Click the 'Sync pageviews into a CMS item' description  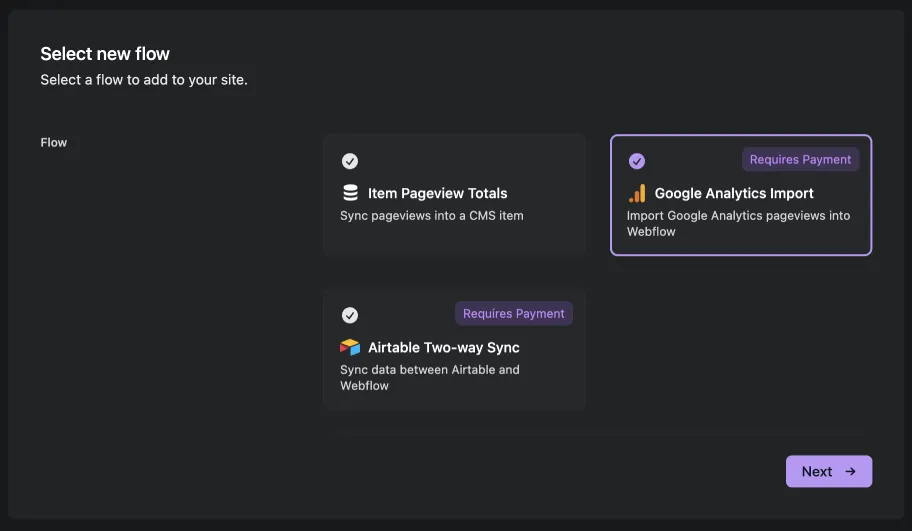432,216
